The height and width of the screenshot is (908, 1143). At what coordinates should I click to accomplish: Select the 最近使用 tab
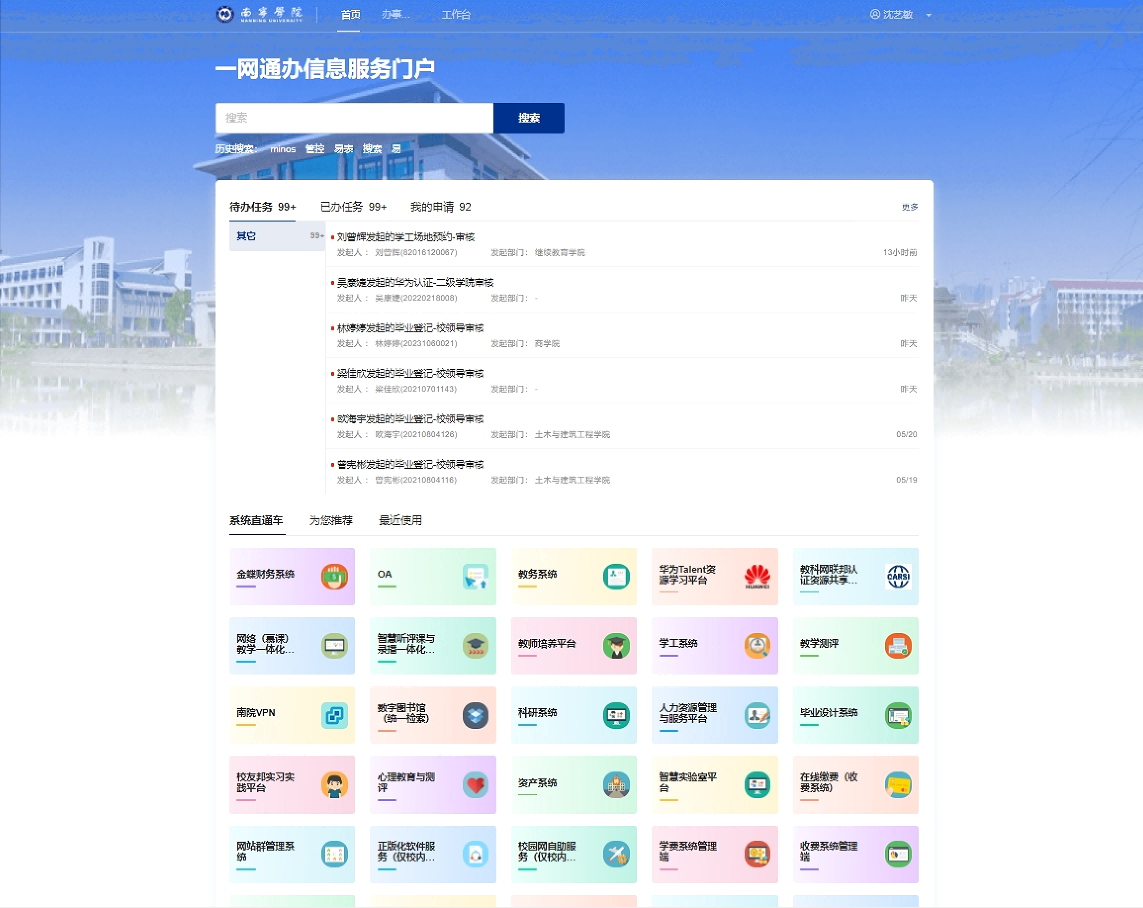pos(400,520)
